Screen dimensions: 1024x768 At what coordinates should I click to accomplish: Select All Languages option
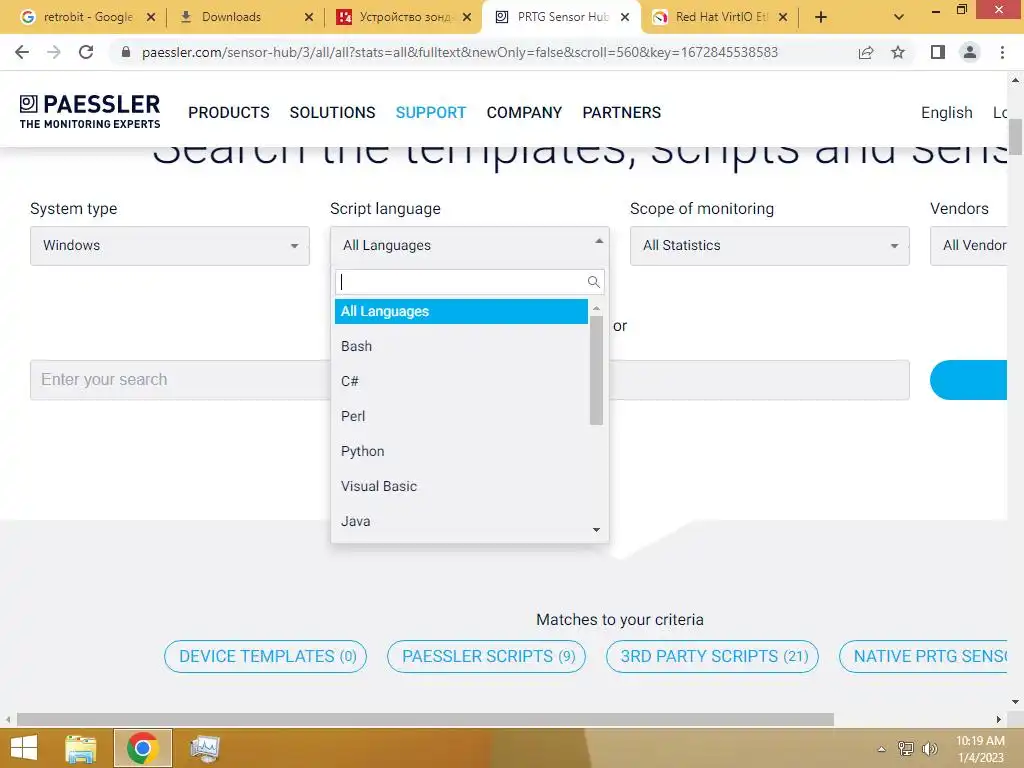coord(461,312)
